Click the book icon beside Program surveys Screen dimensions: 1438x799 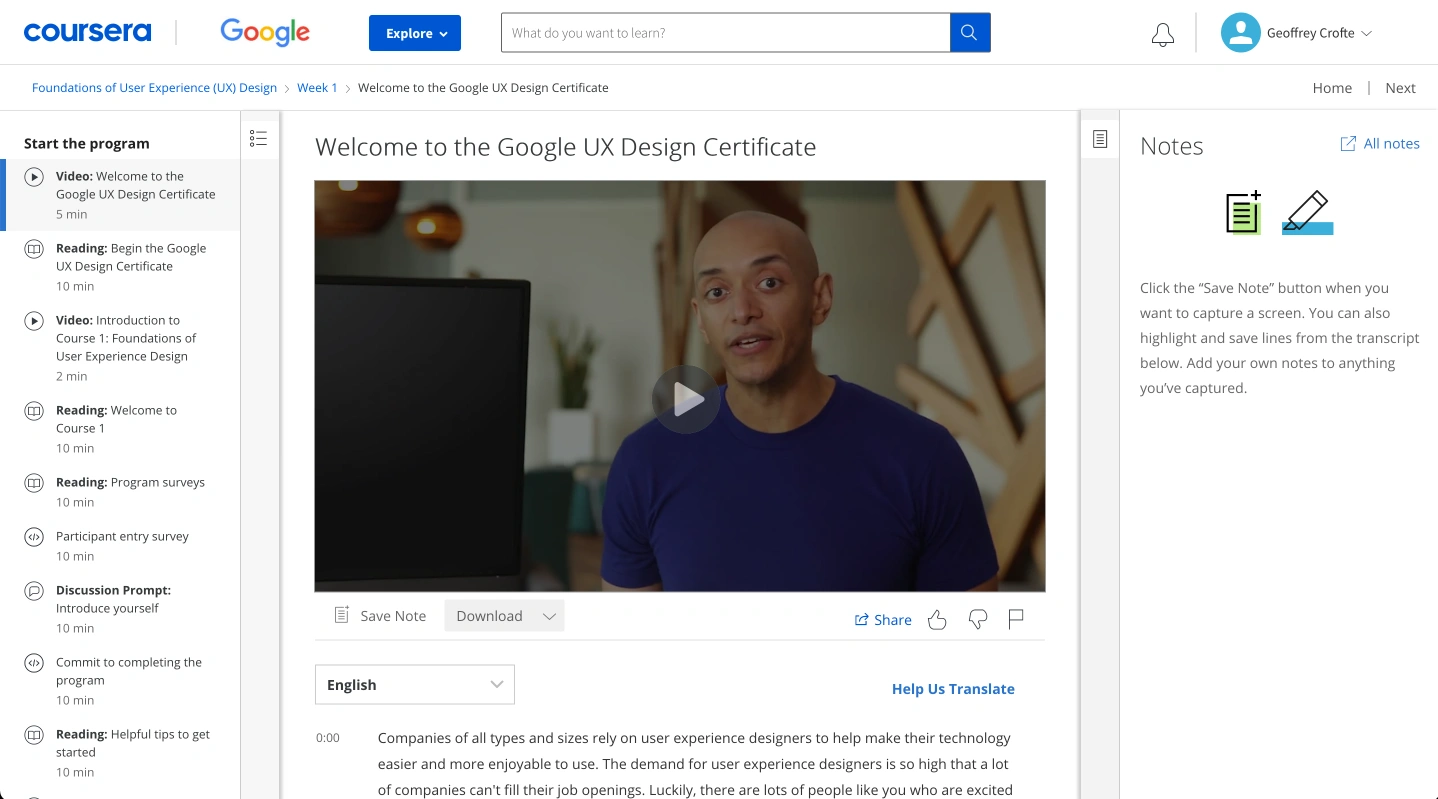(34, 483)
